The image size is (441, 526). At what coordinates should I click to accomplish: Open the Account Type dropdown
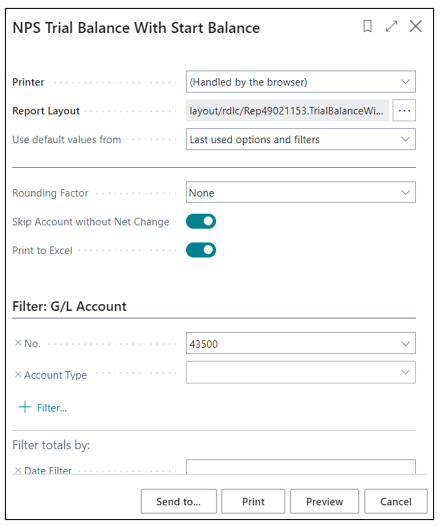(x=301, y=372)
